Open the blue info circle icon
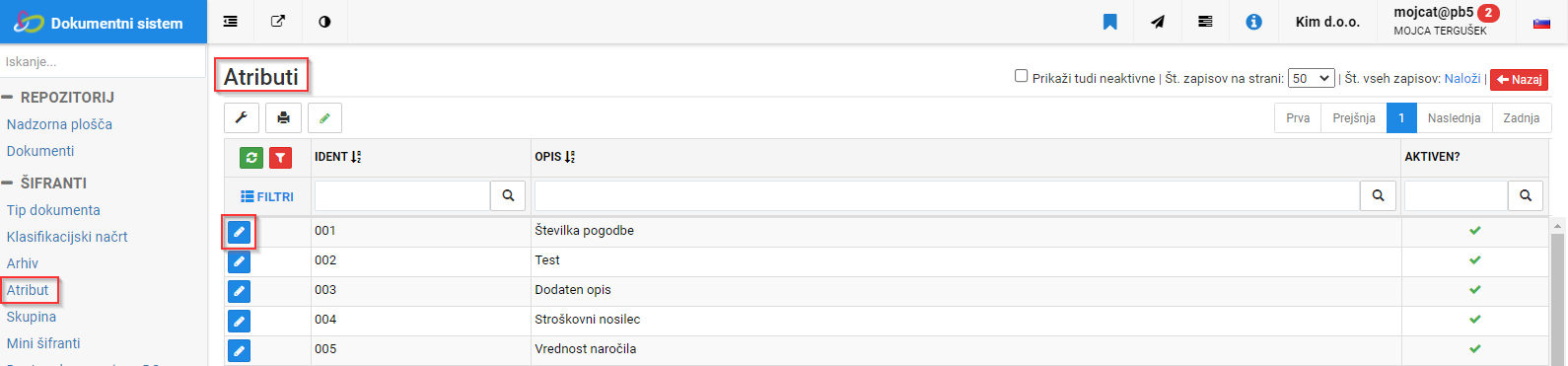1568x366 pixels. click(1253, 22)
